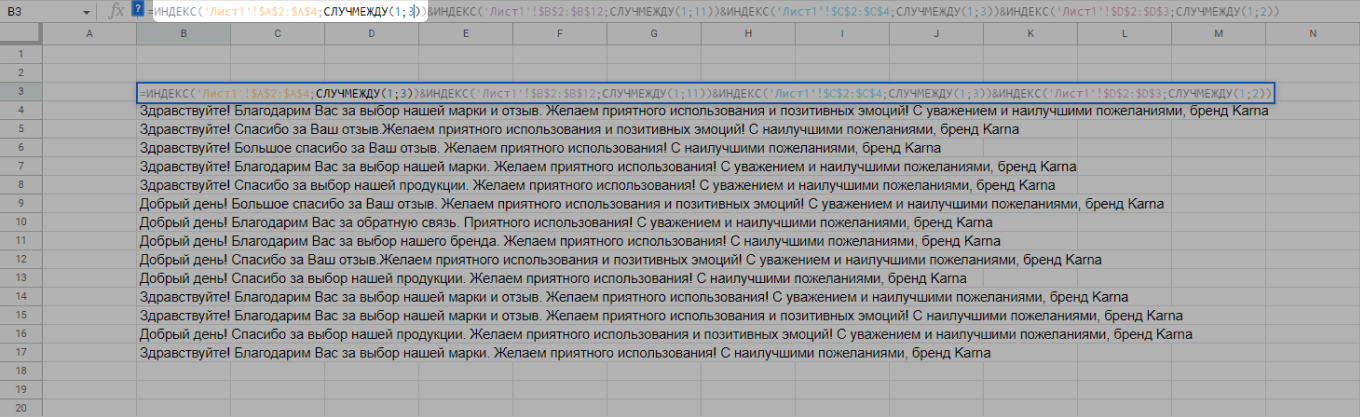
Task: Select column J header
Action: tap(936, 35)
